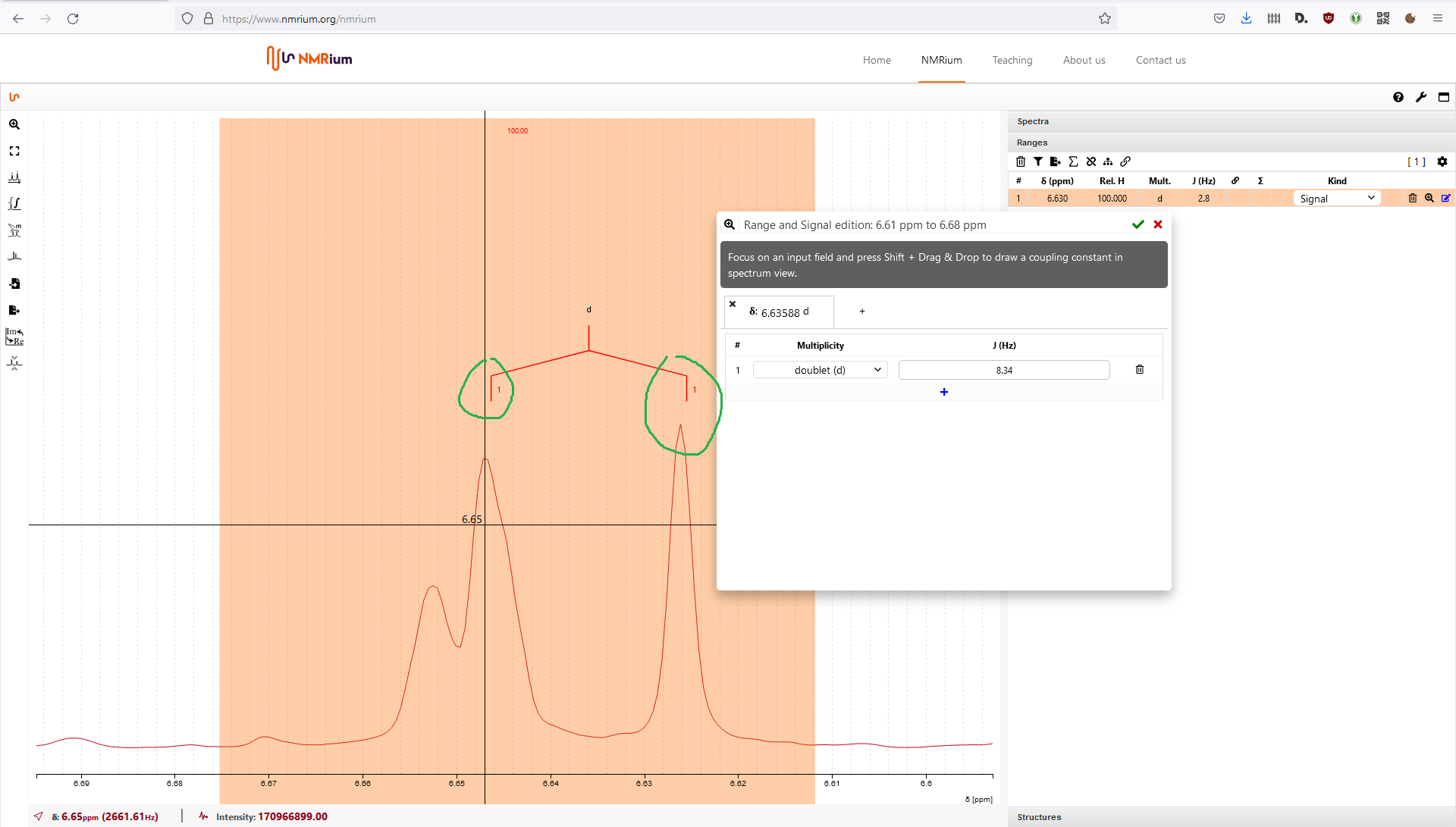Image resolution: width=1456 pixels, height=827 pixels.
Task: Click the multiplicity tree icon in Ranges
Action: pyautogui.click(x=1108, y=161)
